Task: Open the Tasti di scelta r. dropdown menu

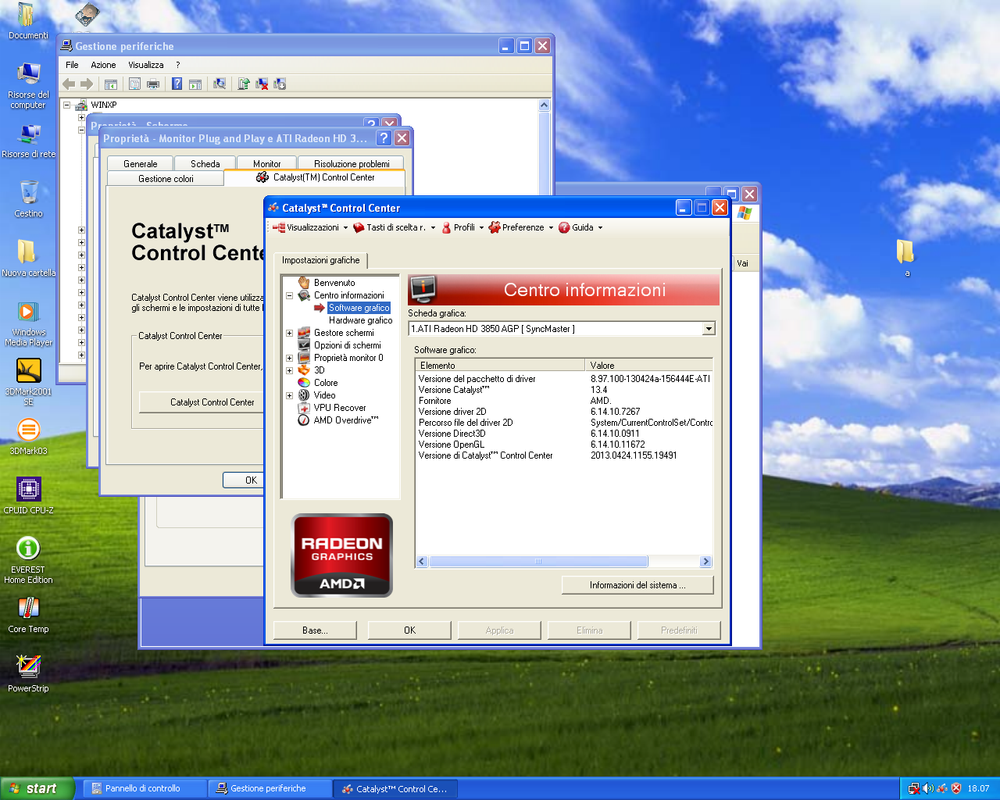Action: [394, 227]
